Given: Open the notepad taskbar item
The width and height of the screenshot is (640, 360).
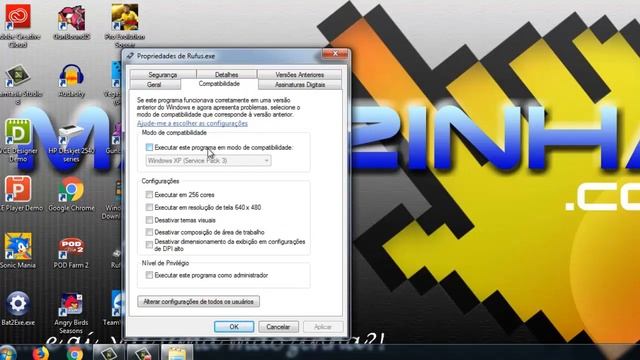Looking at the screenshot, I should 177,353.
